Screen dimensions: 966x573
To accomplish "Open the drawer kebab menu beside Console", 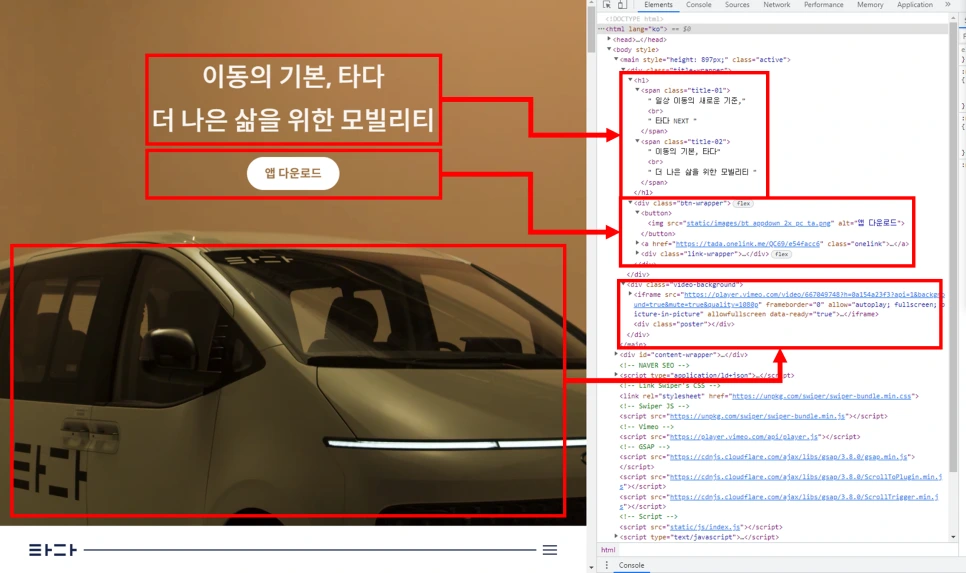I will [x=606, y=565].
